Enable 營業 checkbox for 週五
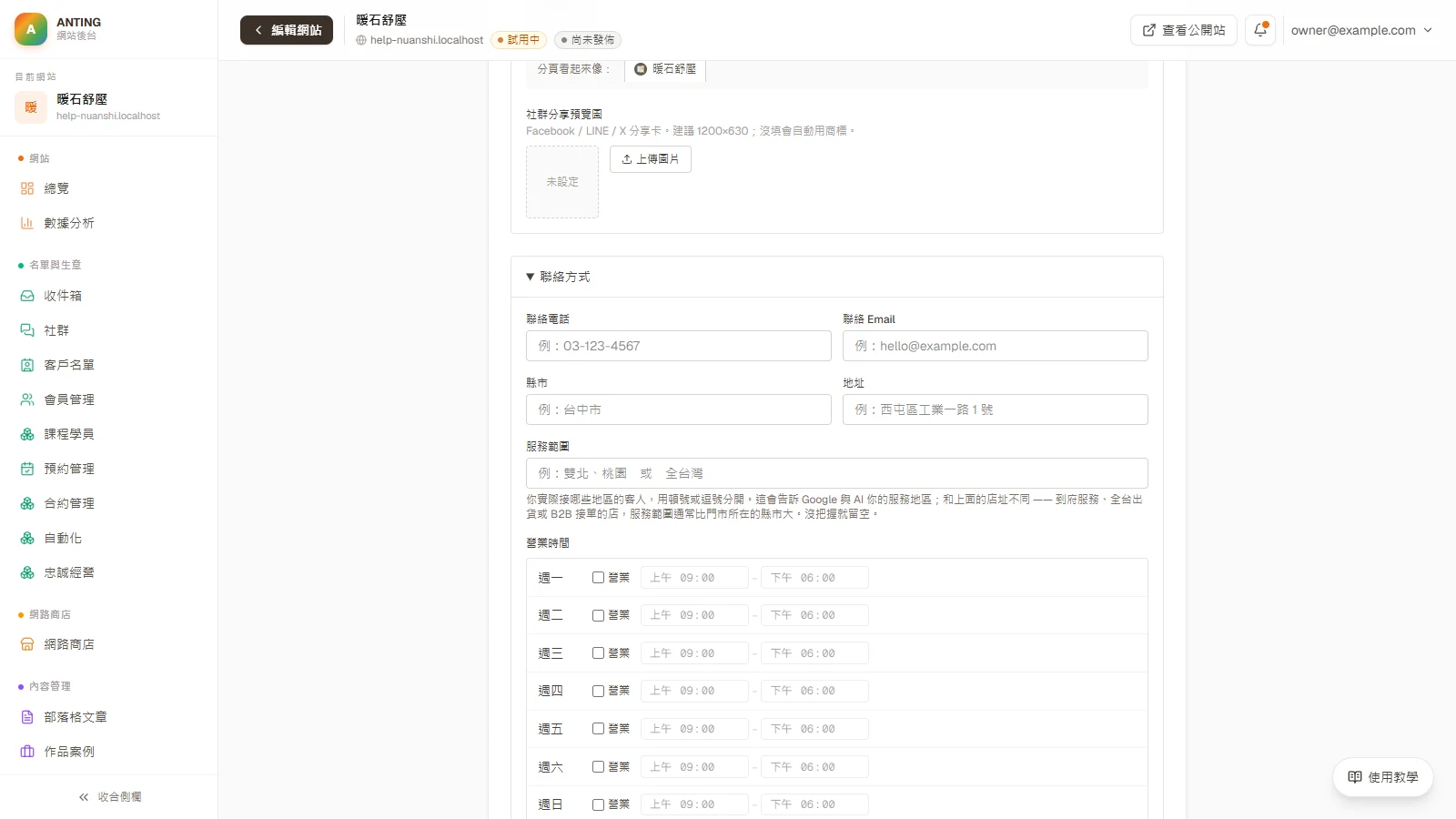The height and width of the screenshot is (819, 1456). (598, 729)
